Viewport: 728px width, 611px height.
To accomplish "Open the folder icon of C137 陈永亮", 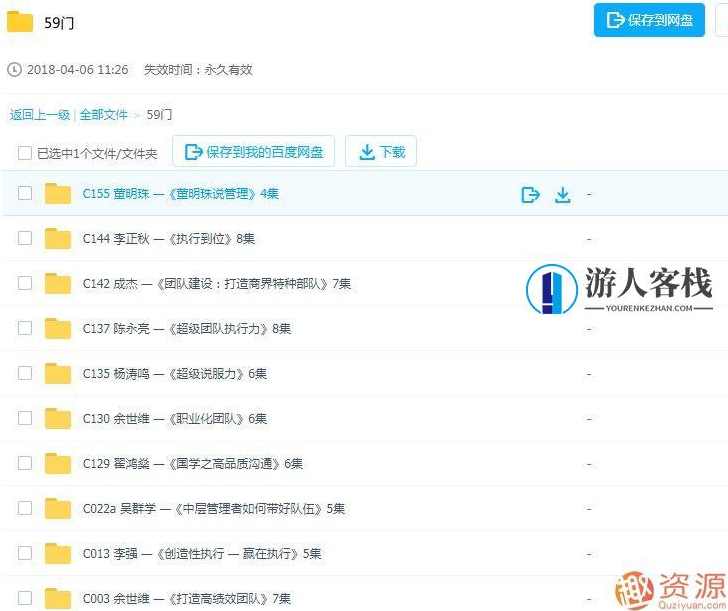I will point(58,329).
